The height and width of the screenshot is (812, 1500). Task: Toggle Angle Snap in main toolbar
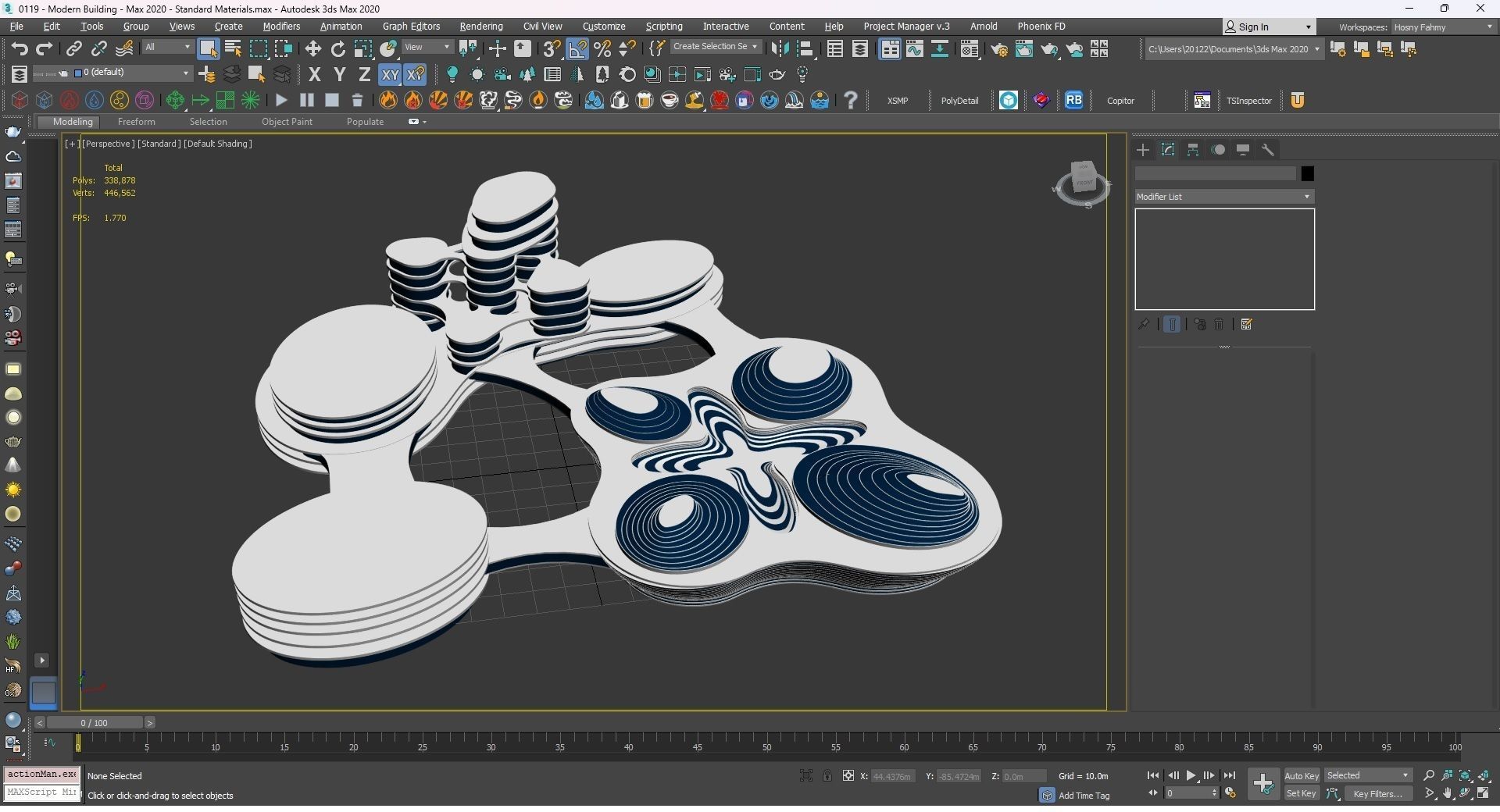click(x=577, y=49)
